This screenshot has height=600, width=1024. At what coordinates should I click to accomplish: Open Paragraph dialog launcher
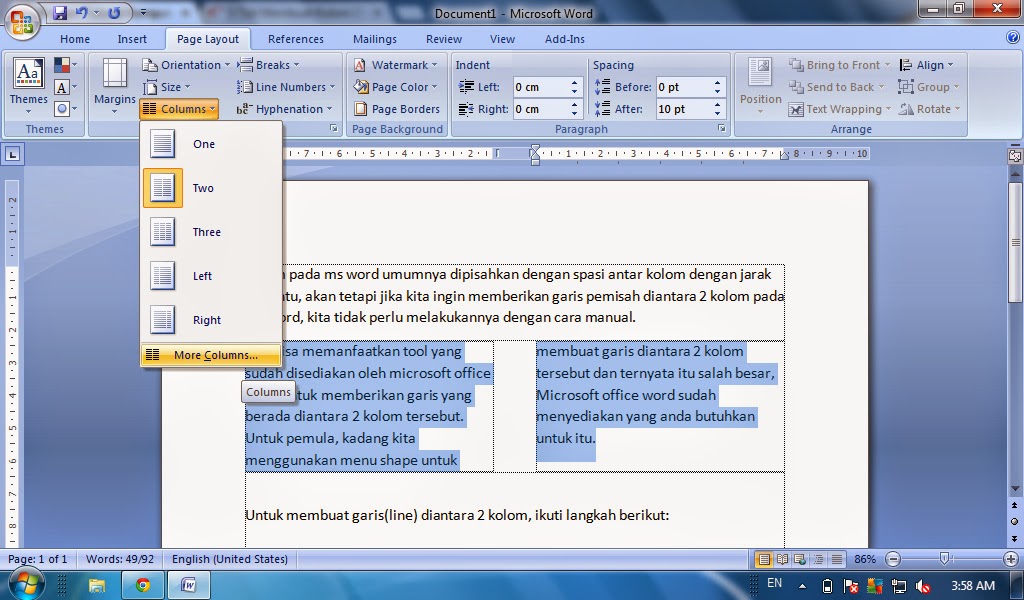click(x=722, y=129)
